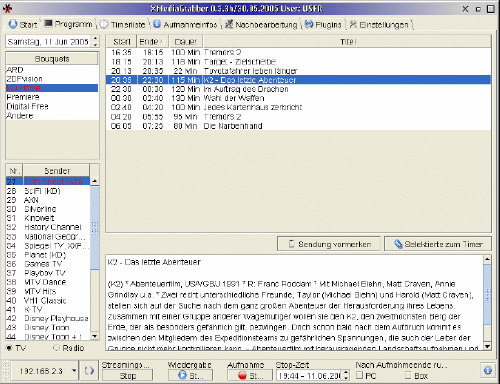
Task: Select the Premiere bouquet
Action: 52,97
